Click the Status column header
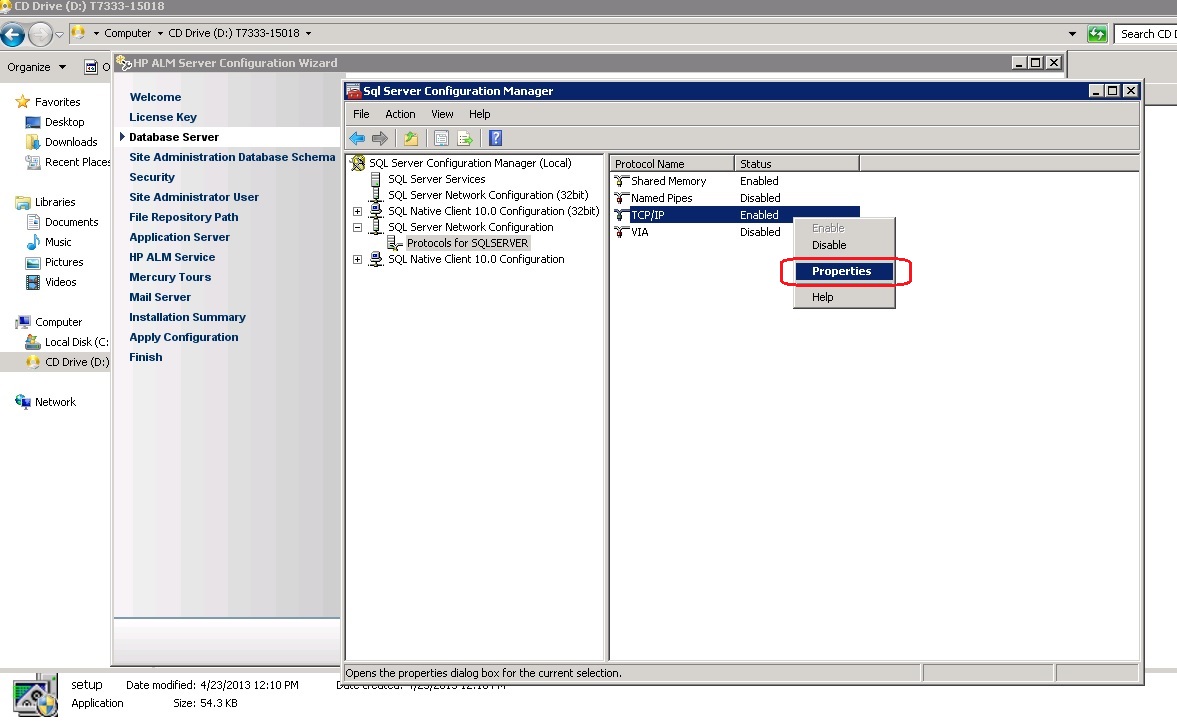The height and width of the screenshot is (721, 1177). pos(796,164)
